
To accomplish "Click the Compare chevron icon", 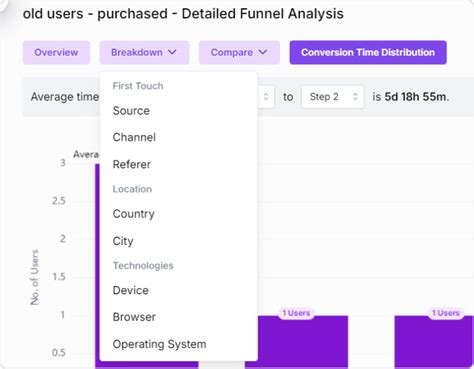I will (x=263, y=52).
